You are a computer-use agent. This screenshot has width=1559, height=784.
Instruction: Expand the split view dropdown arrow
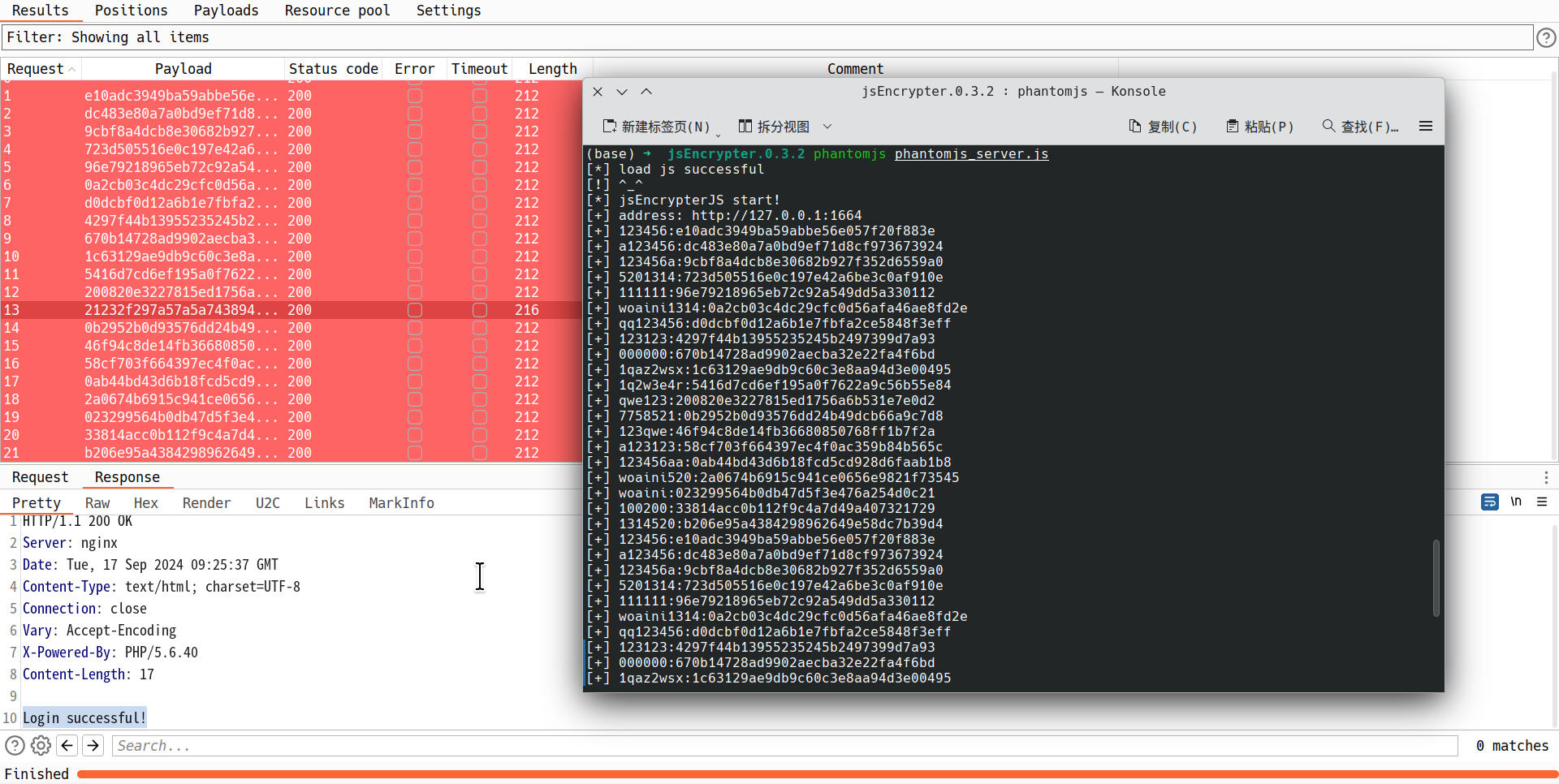[x=827, y=127]
